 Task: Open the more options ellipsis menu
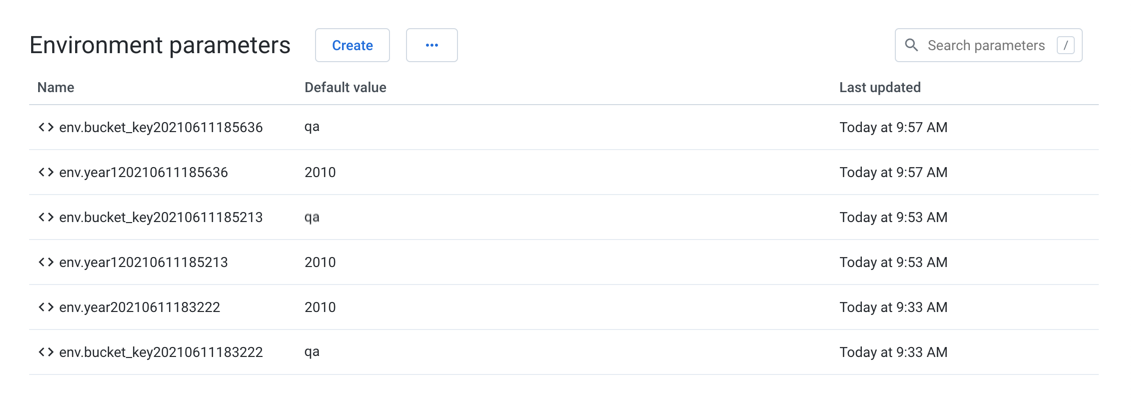(432, 45)
